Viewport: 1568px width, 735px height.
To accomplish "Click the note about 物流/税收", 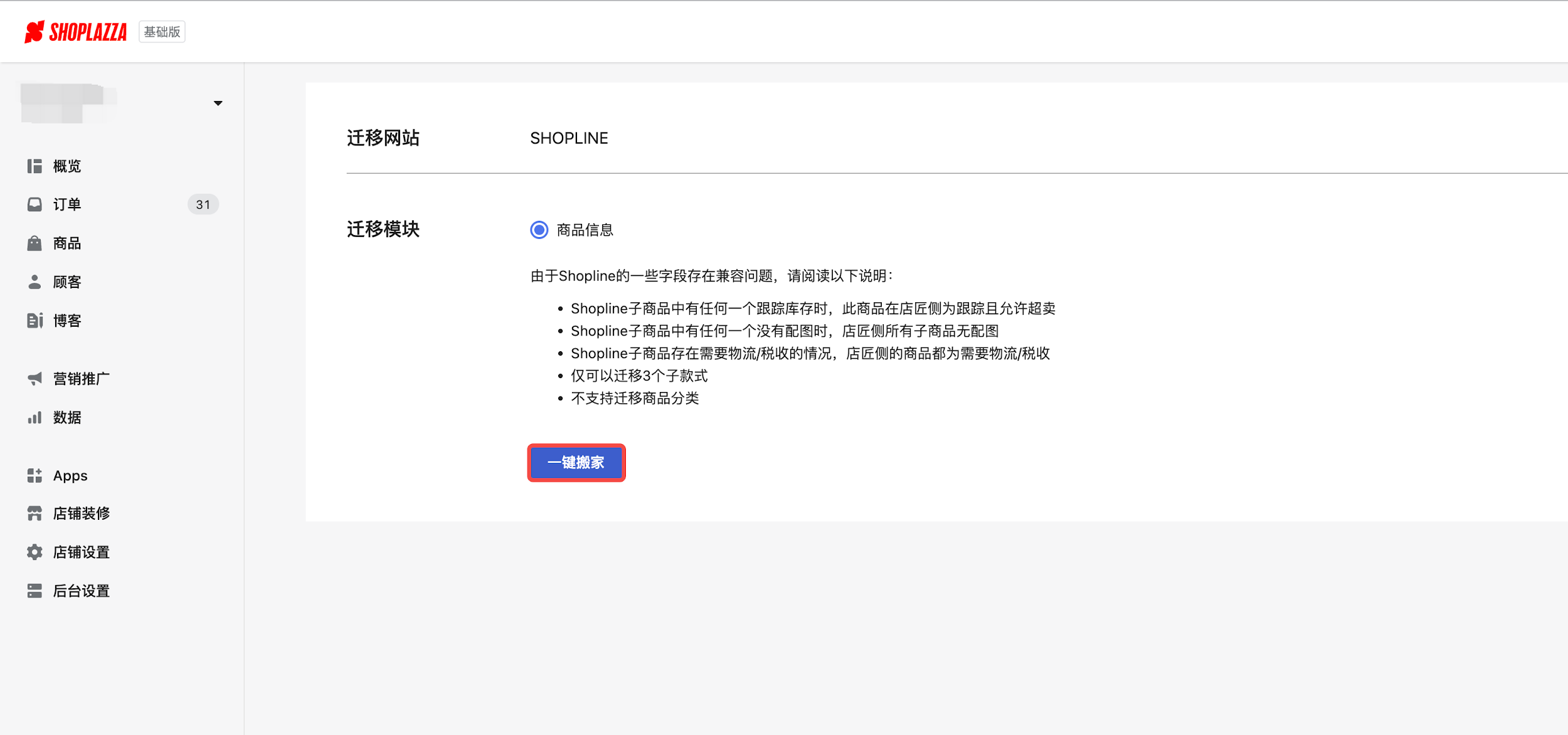I will coord(810,354).
